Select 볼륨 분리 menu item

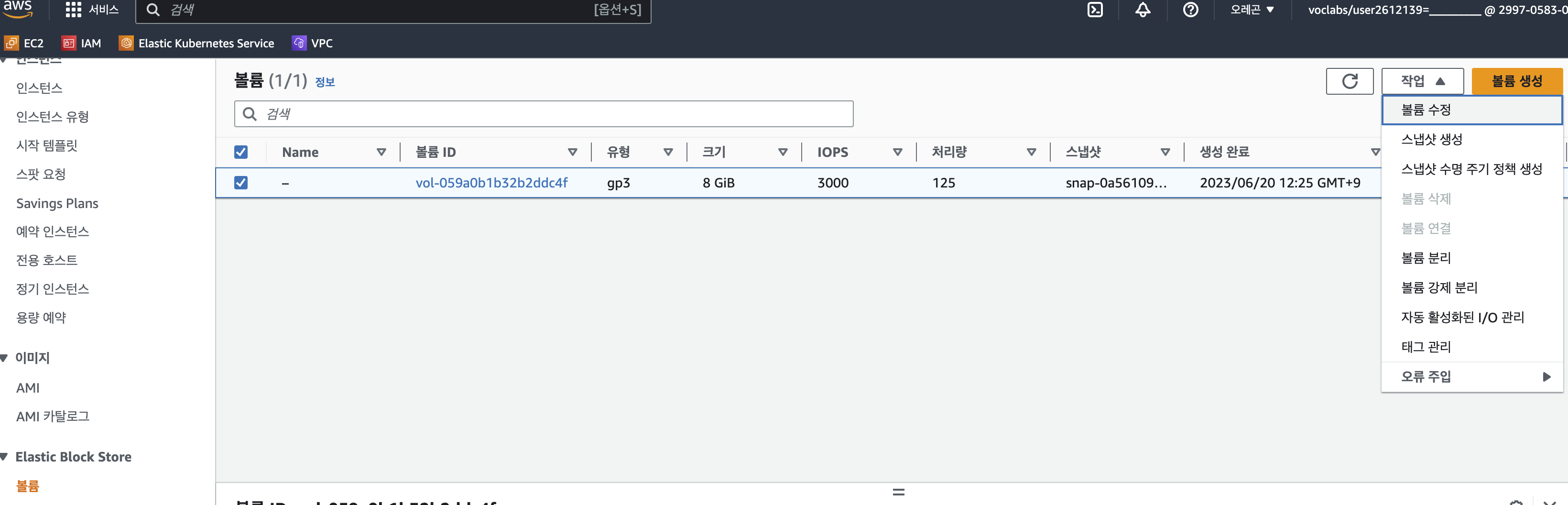[1472, 258]
